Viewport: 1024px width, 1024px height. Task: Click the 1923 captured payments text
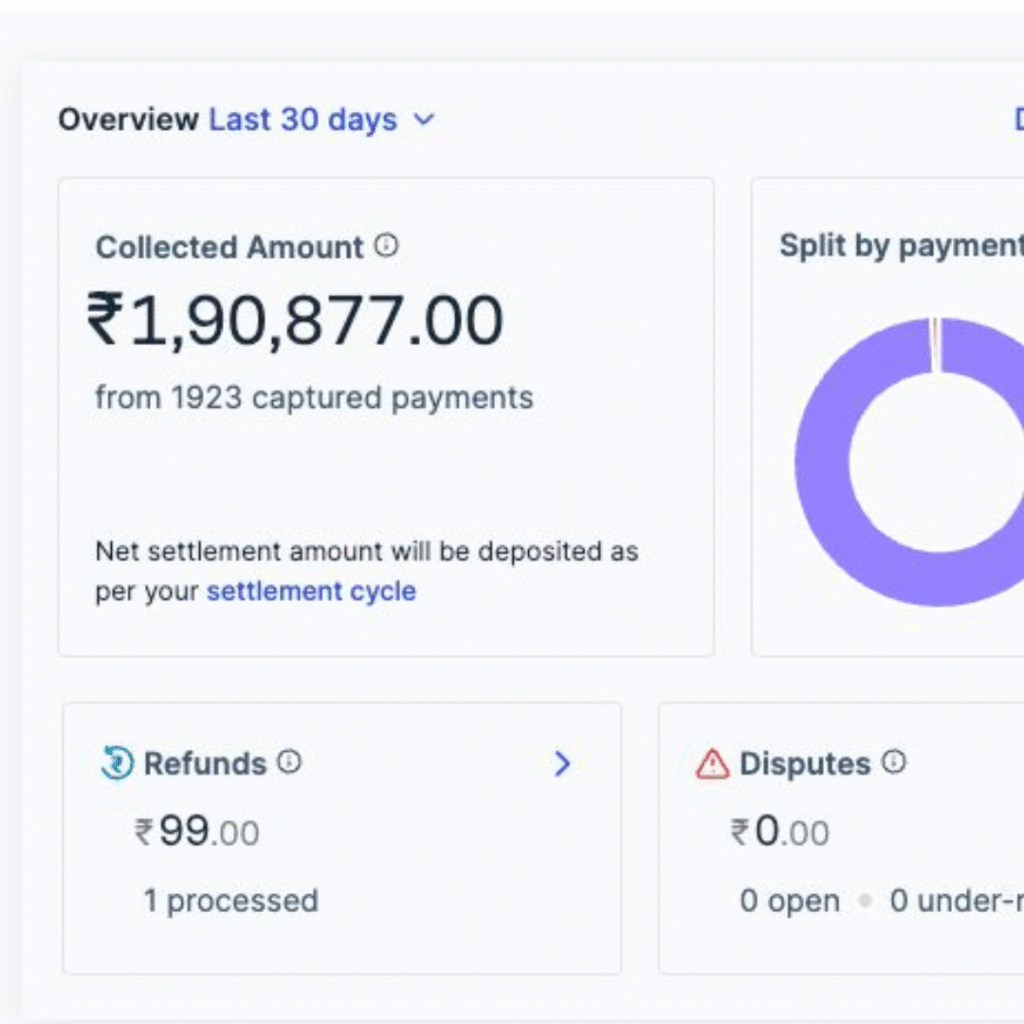(x=314, y=398)
